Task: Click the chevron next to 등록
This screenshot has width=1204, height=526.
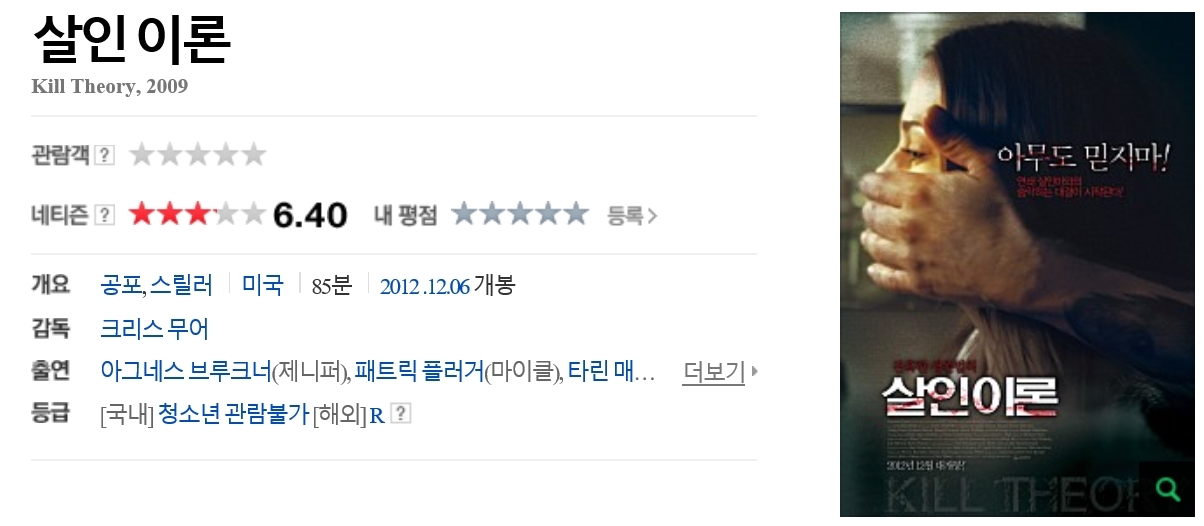Action: [x=653, y=215]
